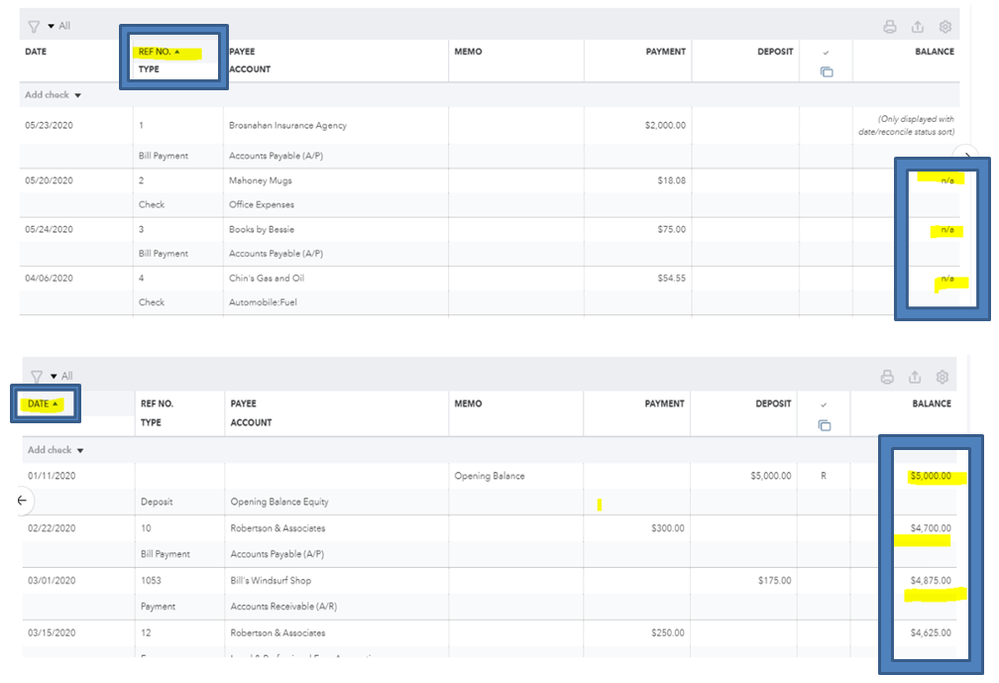
Task: Select the Bill's Windsurf Shop payee
Action: [x=271, y=580]
